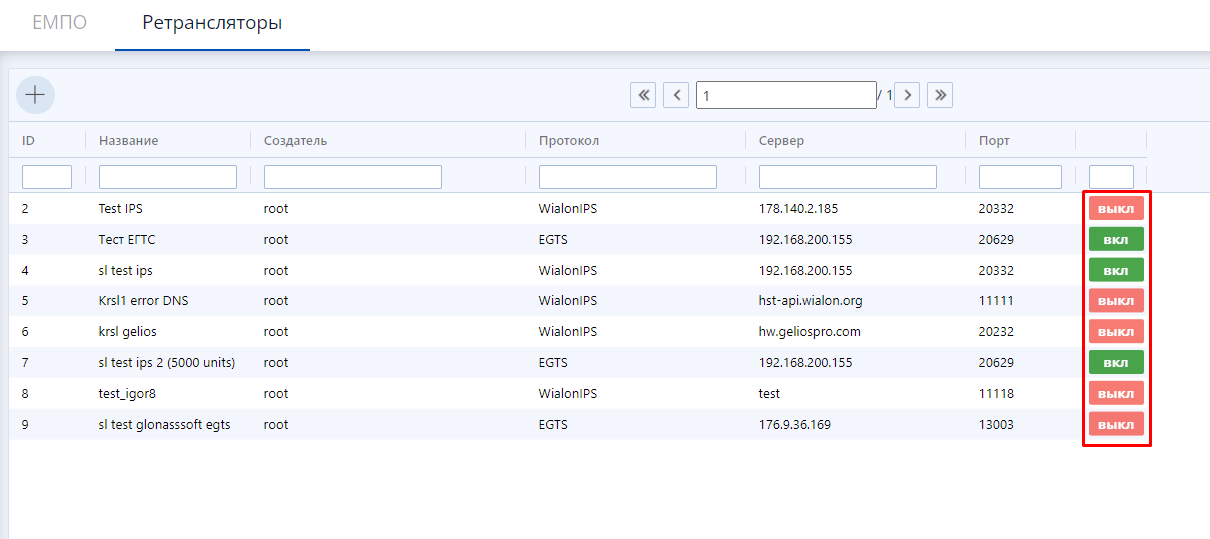
Task: Go to the first page
Action: click(x=643, y=95)
